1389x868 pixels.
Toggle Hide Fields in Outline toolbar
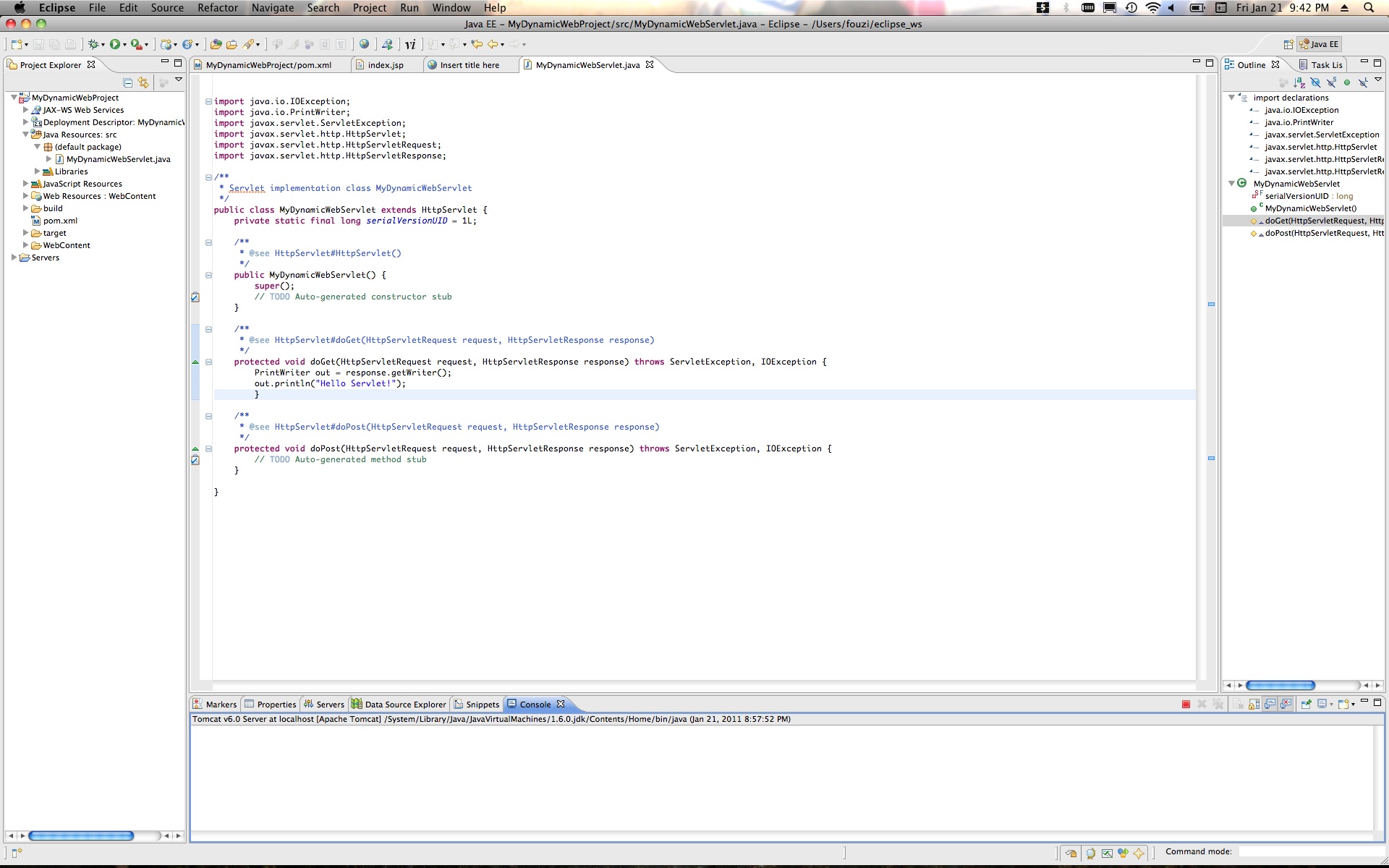1315,82
